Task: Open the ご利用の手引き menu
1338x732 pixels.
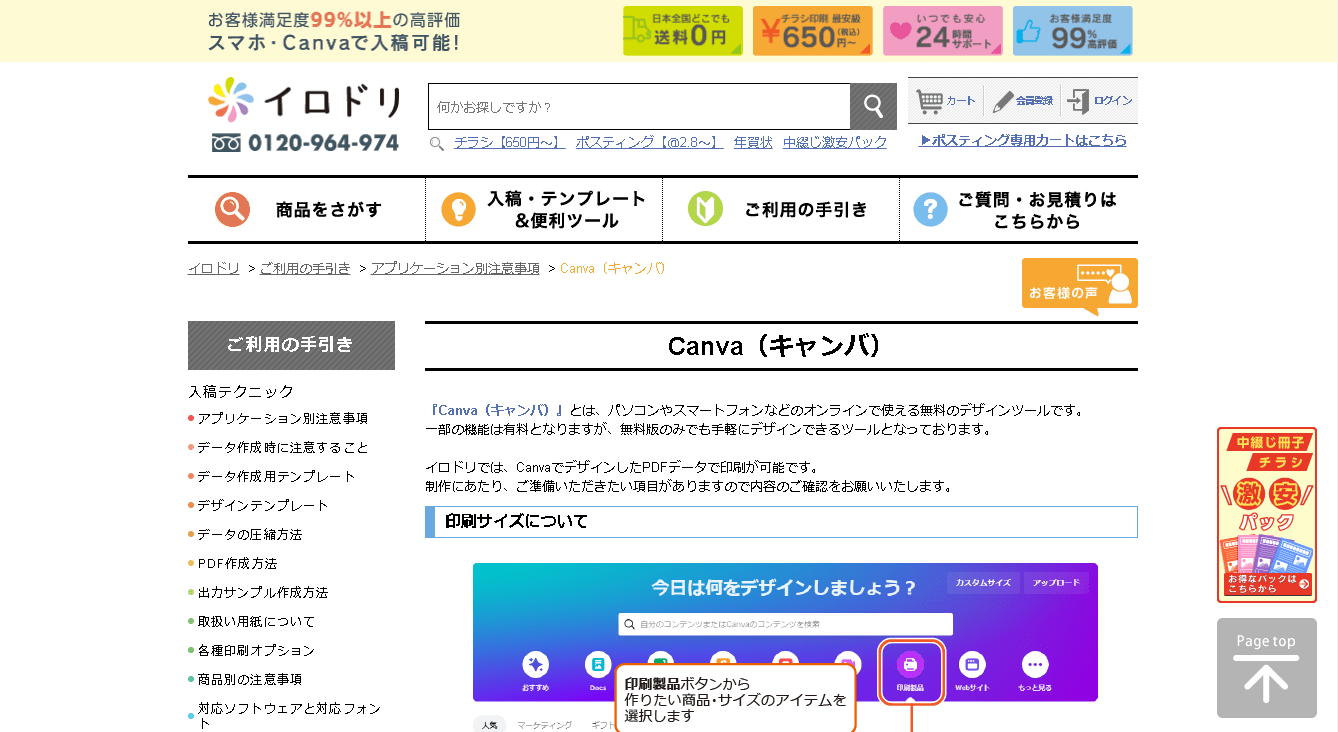Action: (x=781, y=210)
